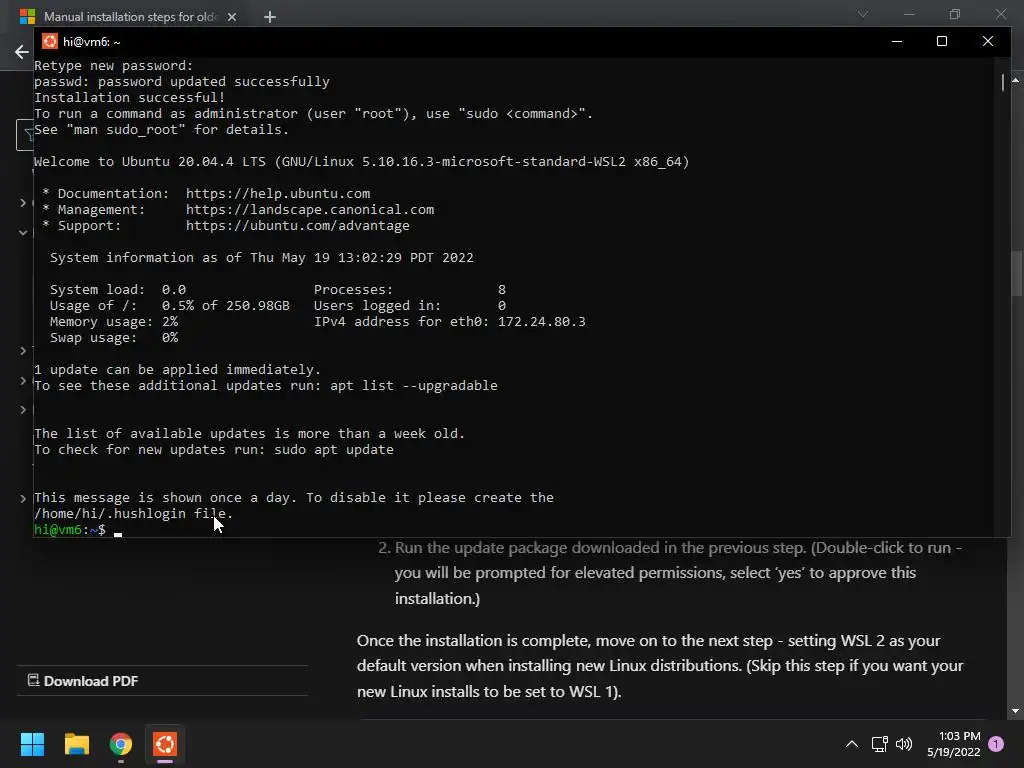Maximize the hi@vm6 terminal window

[942, 41]
